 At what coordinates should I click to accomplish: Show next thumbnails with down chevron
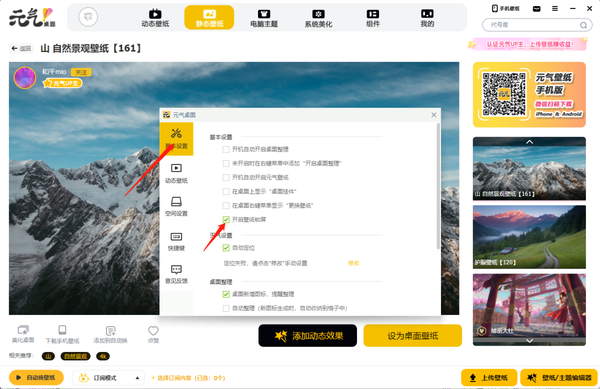pos(529,340)
